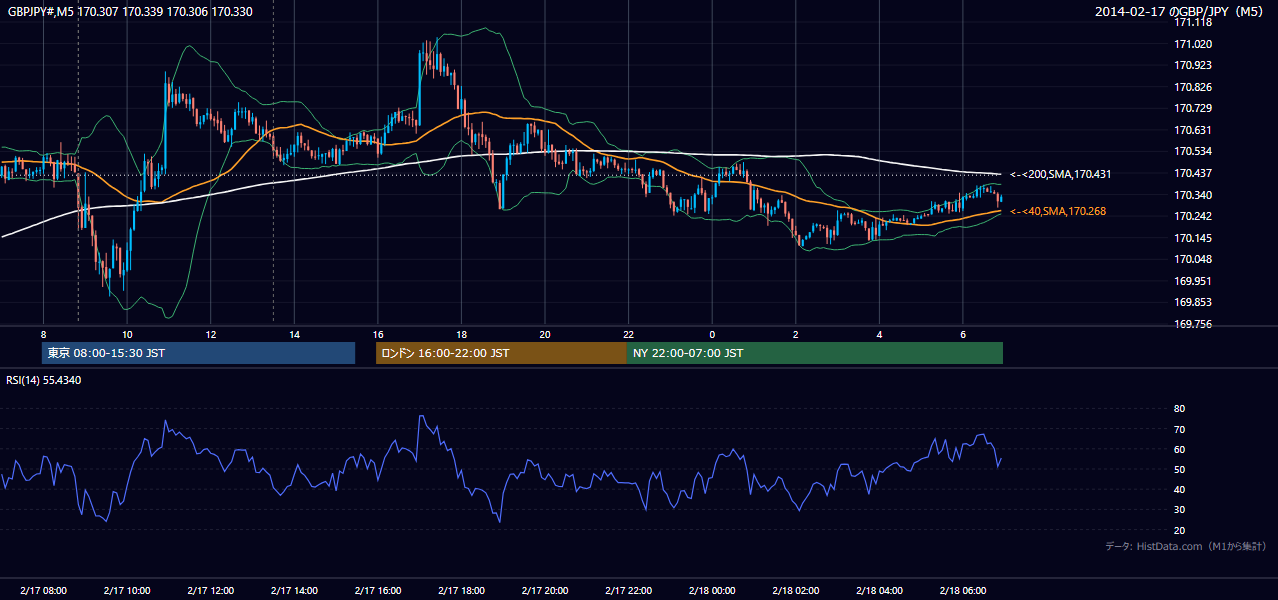This screenshot has height=600, width=1278.
Task: Click price level 169.853 on the axis
Action: coord(1193,302)
